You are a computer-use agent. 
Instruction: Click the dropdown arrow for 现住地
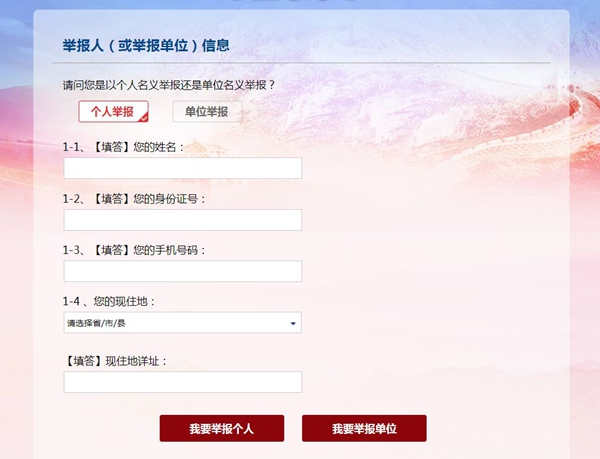pyautogui.click(x=293, y=323)
